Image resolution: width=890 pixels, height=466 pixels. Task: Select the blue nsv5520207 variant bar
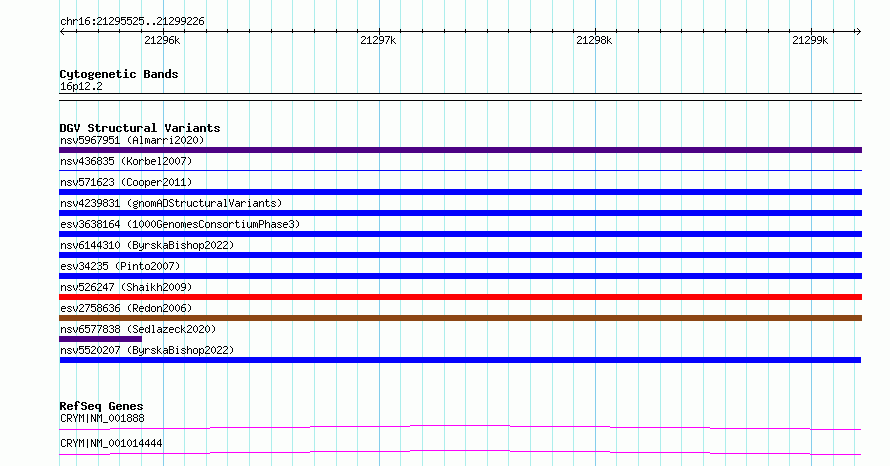pyautogui.click(x=460, y=360)
